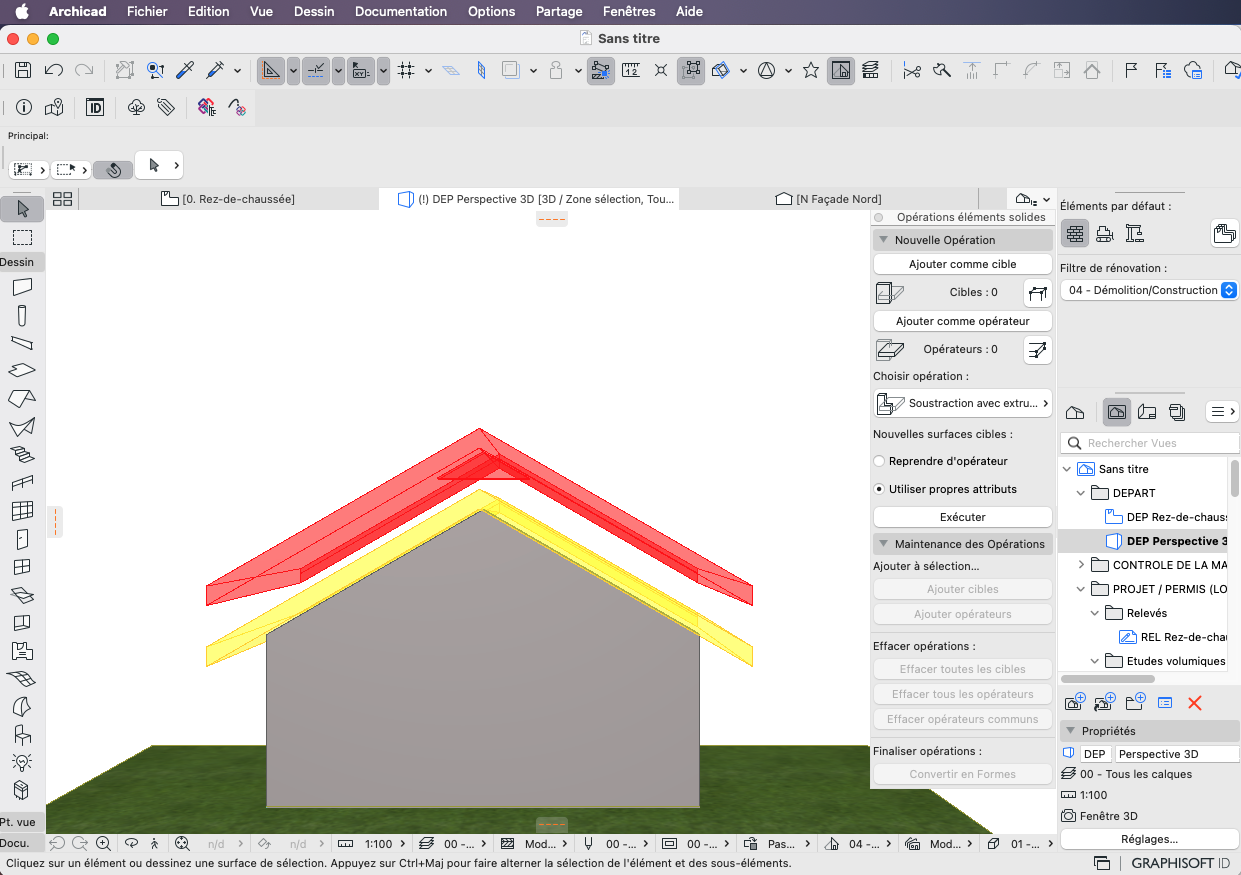This screenshot has width=1241, height=875.
Task: Switch to the '0. Rez-de-chaussée' tab
Action: 228,199
